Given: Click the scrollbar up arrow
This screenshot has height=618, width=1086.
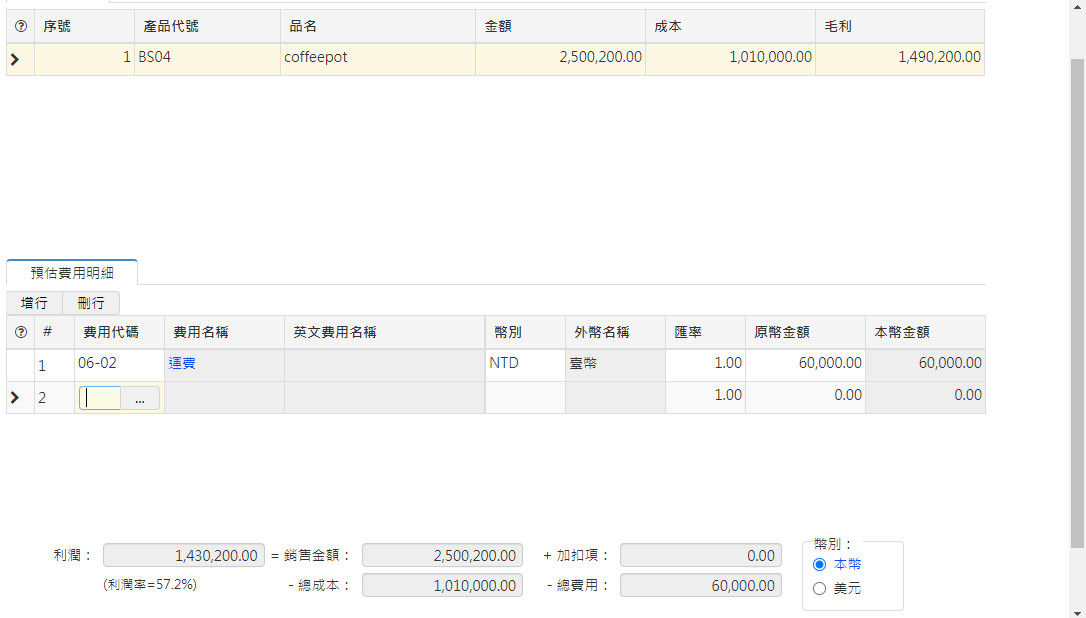Looking at the screenshot, I should coord(1078,8).
